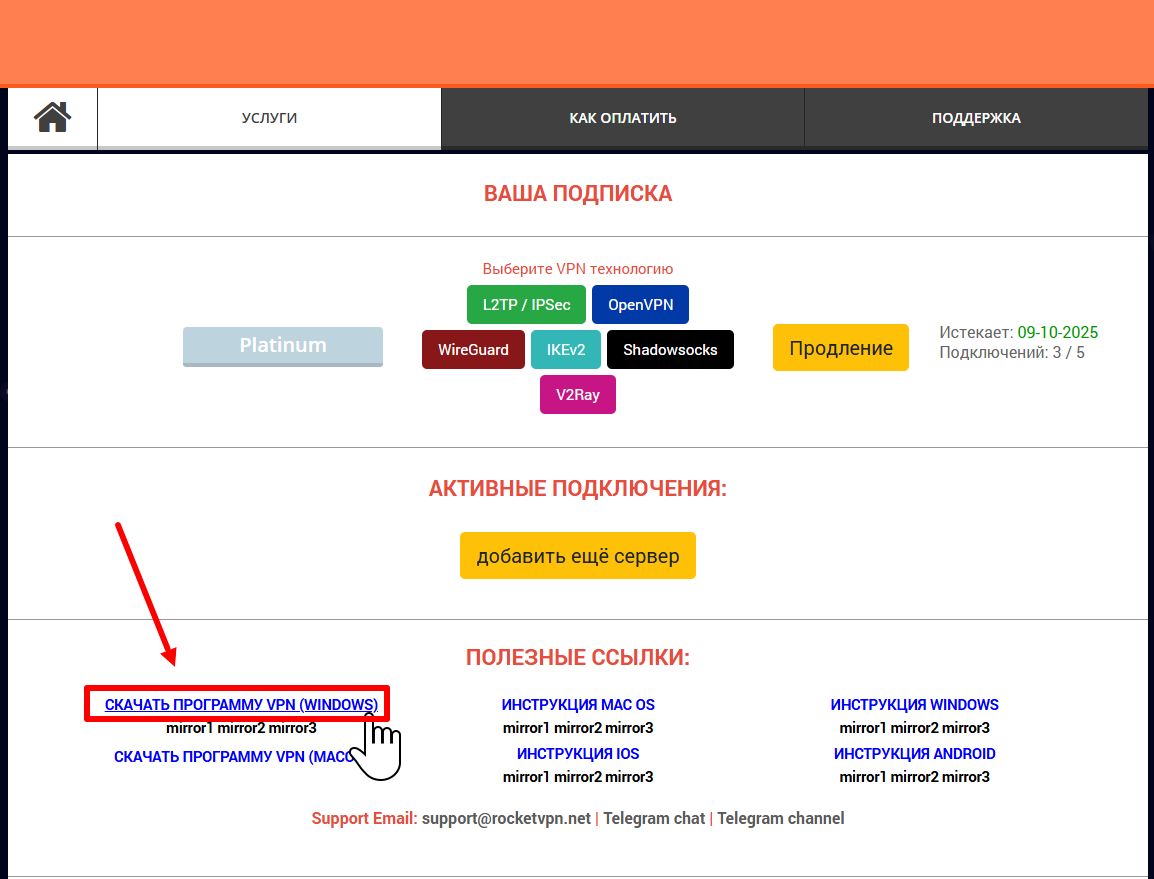The width and height of the screenshot is (1154, 879).
Task: Select Shadowsocks technology button
Action: click(670, 350)
